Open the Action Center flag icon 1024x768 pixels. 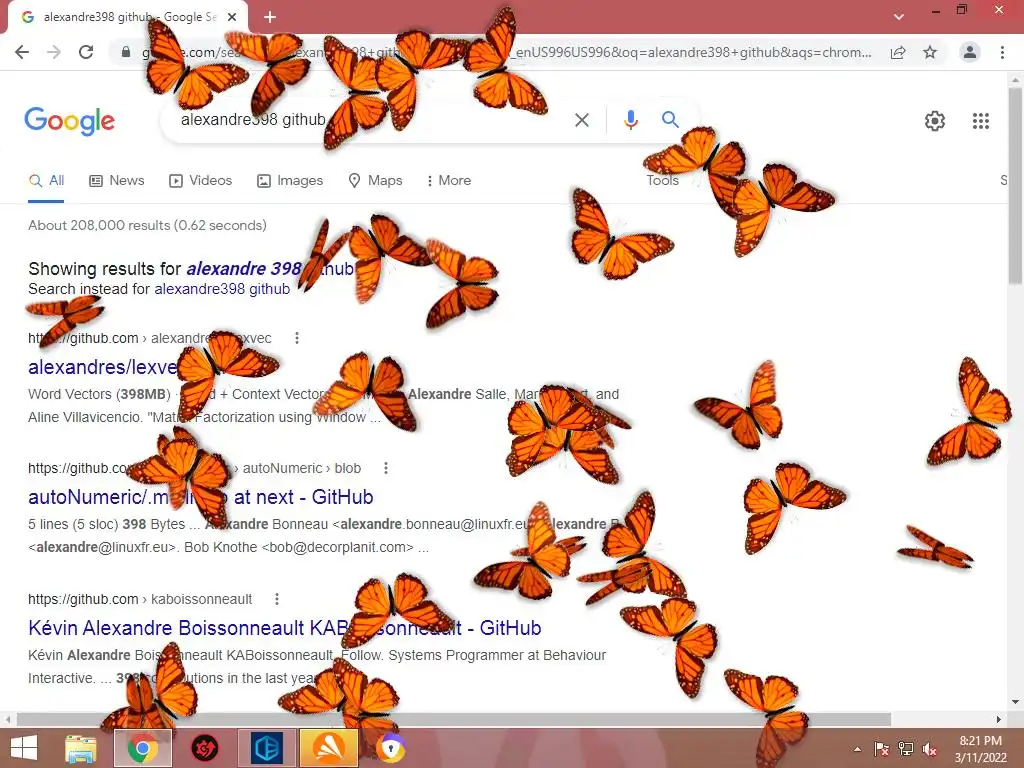pos(882,749)
